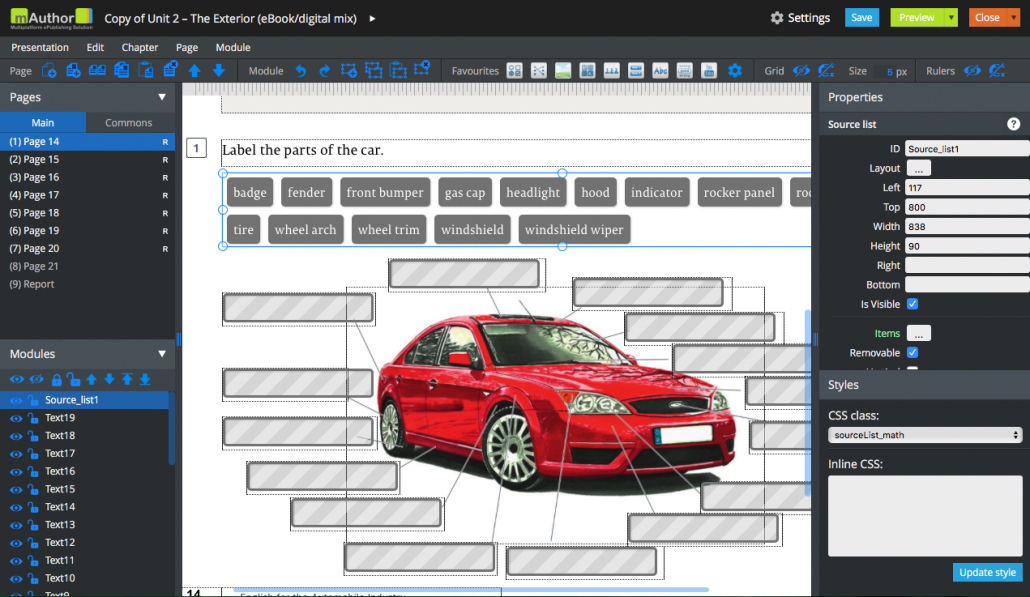This screenshot has height=597, width=1030.
Task: Click the source list ID input field
Action: click(967, 149)
